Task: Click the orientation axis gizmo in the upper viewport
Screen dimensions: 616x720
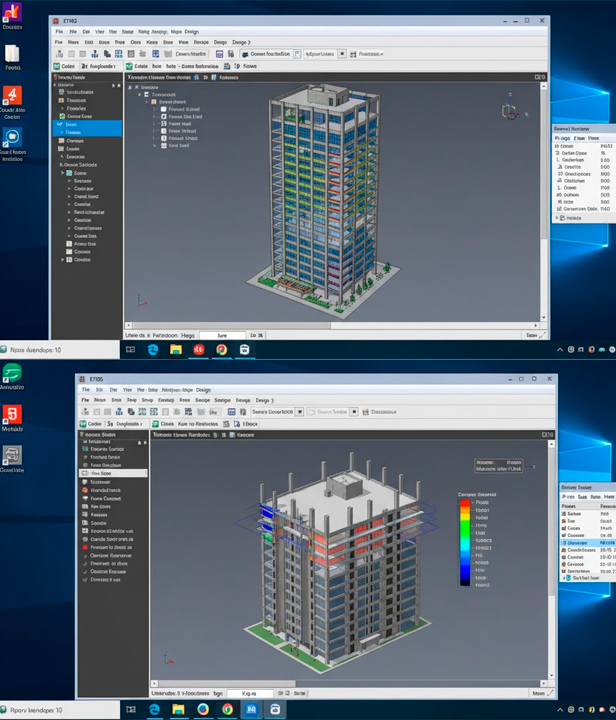Action: [508, 111]
